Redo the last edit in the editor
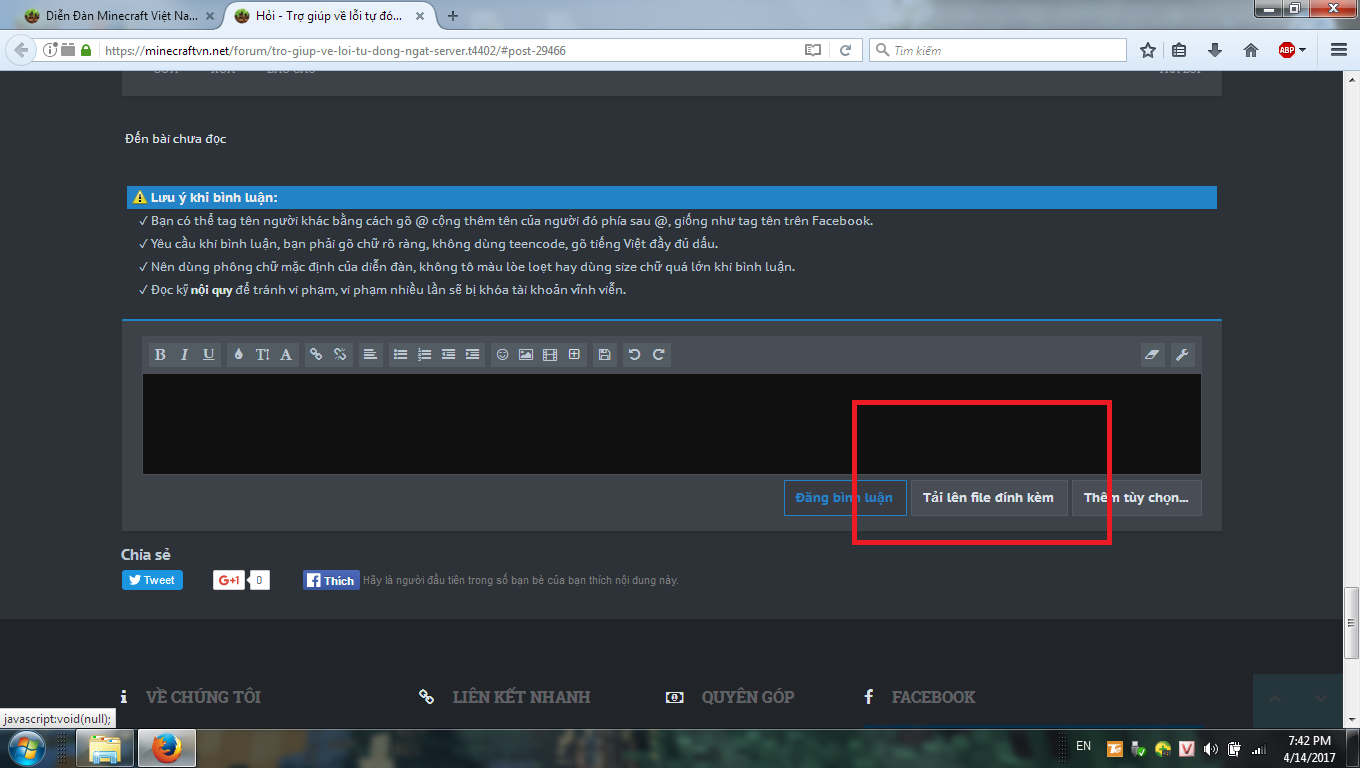 coord(658,354)
